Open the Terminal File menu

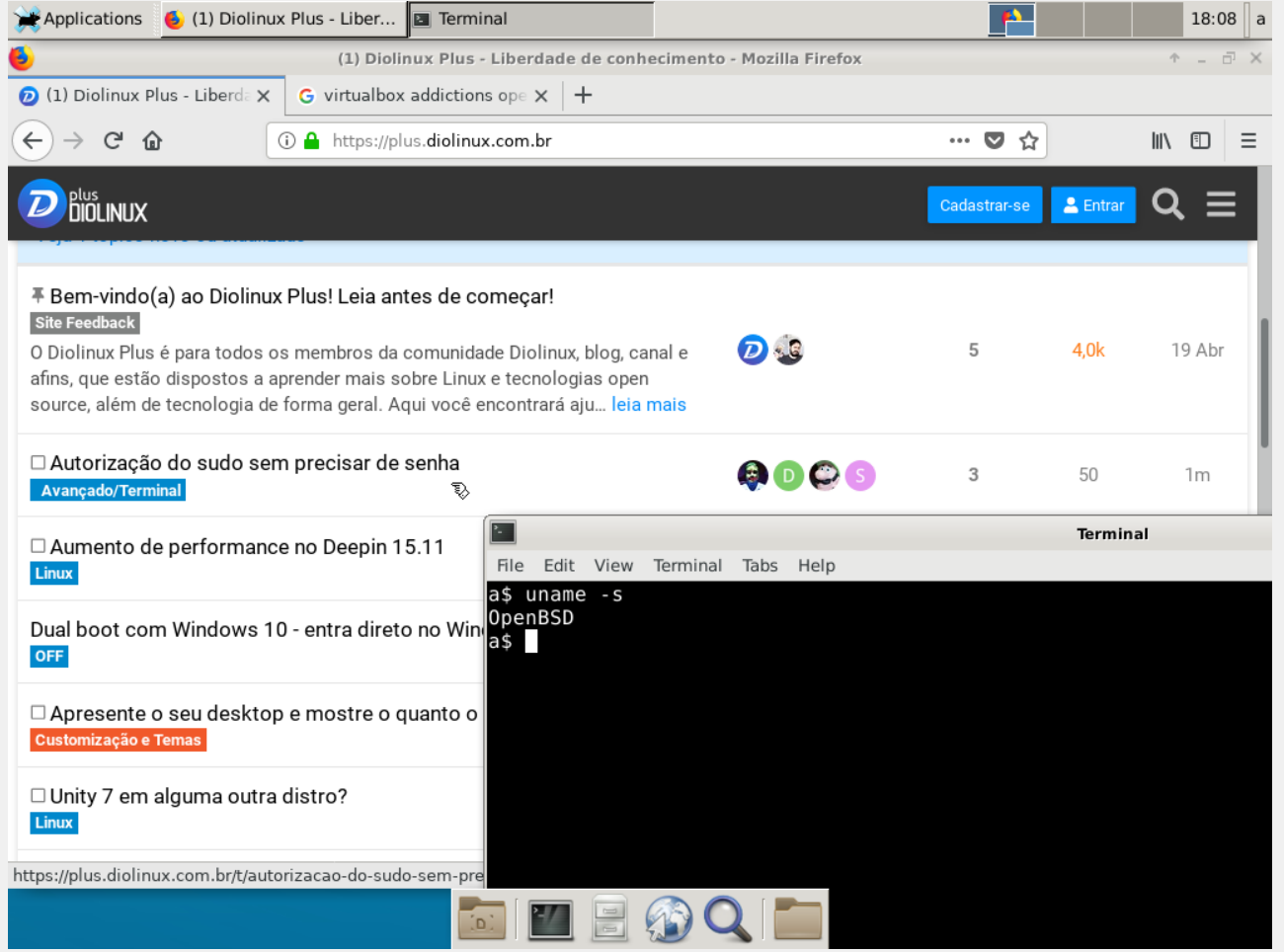(510, 566)
